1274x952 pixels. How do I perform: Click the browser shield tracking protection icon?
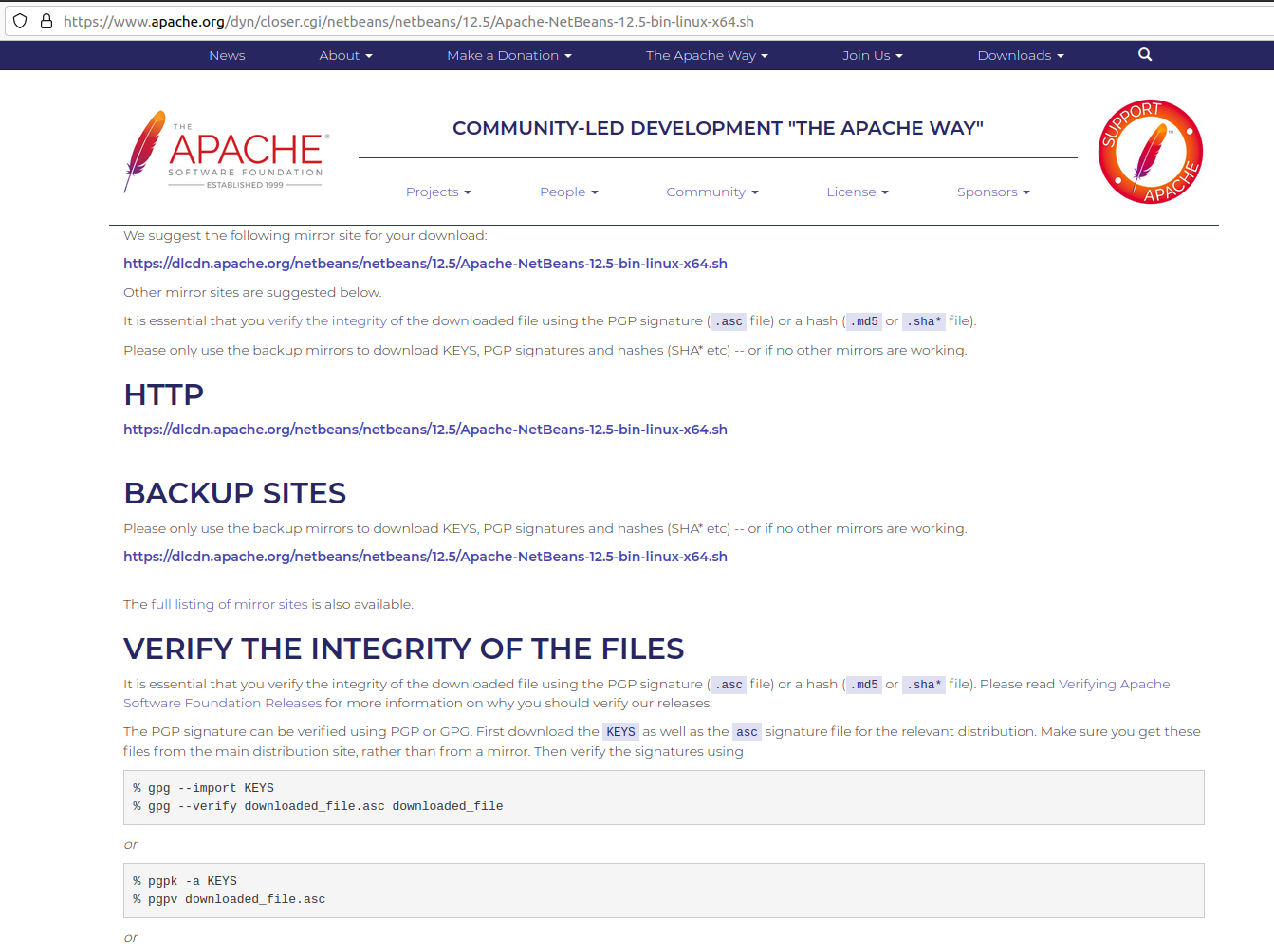click(x=20, y=21)
